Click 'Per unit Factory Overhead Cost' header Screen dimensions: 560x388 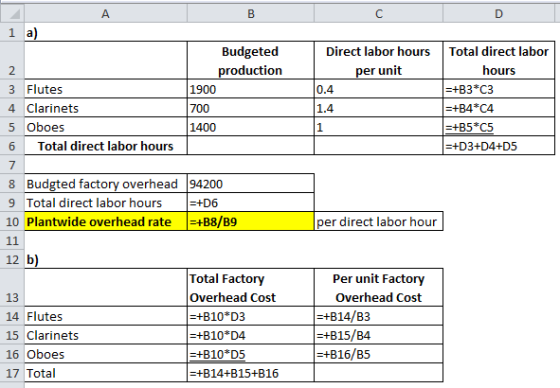click(379, 288)
